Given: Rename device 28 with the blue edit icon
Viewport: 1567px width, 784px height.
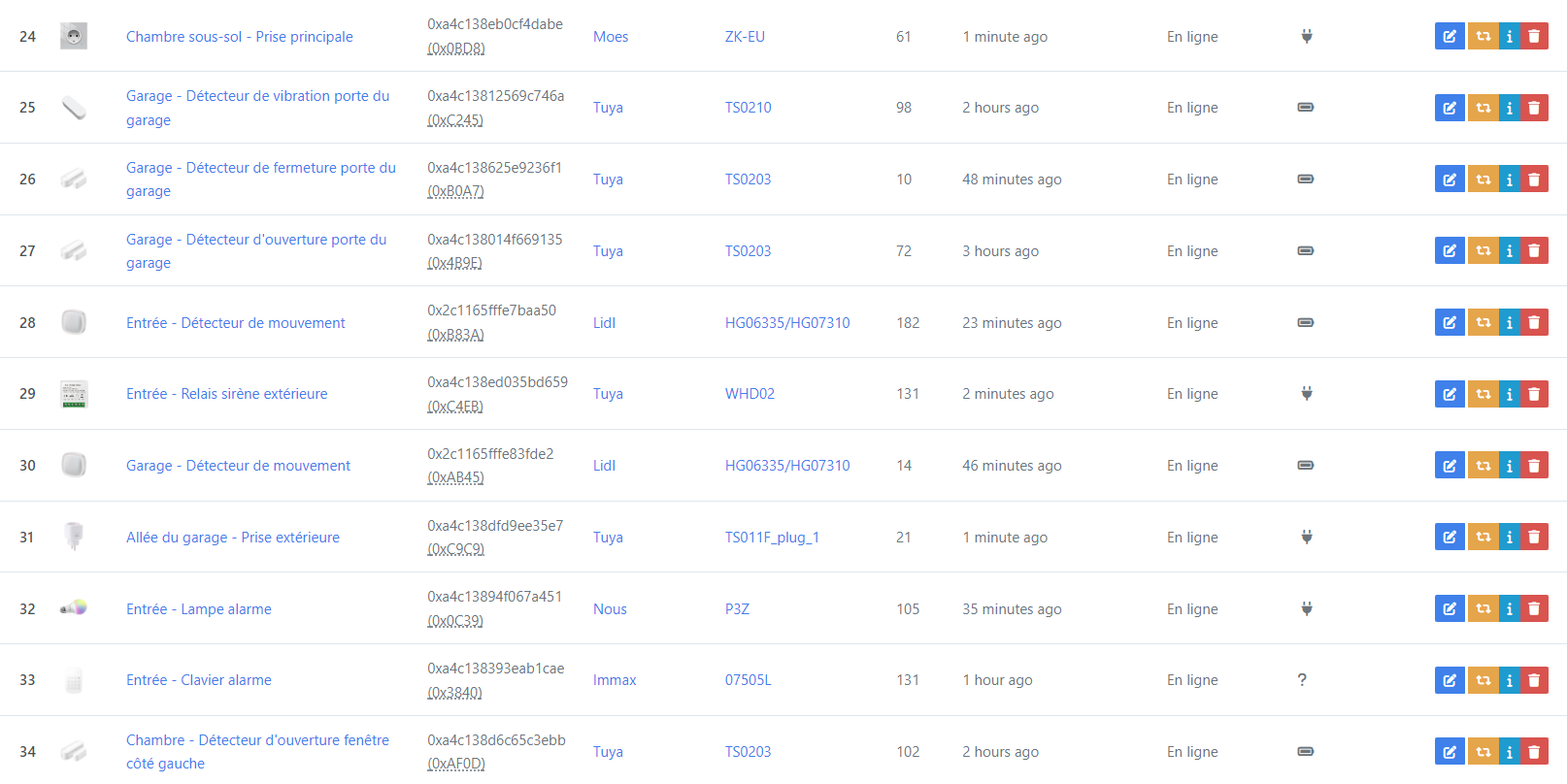Looking at the screenshot, I should point(1450,323).
